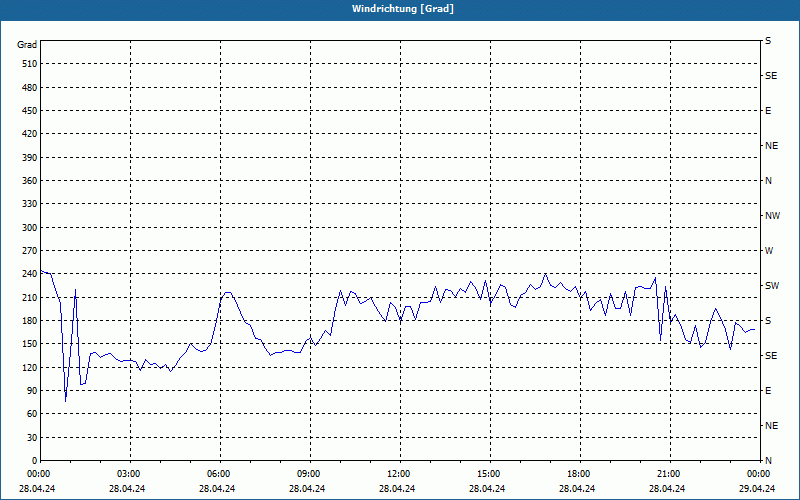The height and width of the screenshot is (500, 800).
Task: Click the 28.04.24 date under 12:00
Action: [x=397, y=489]
